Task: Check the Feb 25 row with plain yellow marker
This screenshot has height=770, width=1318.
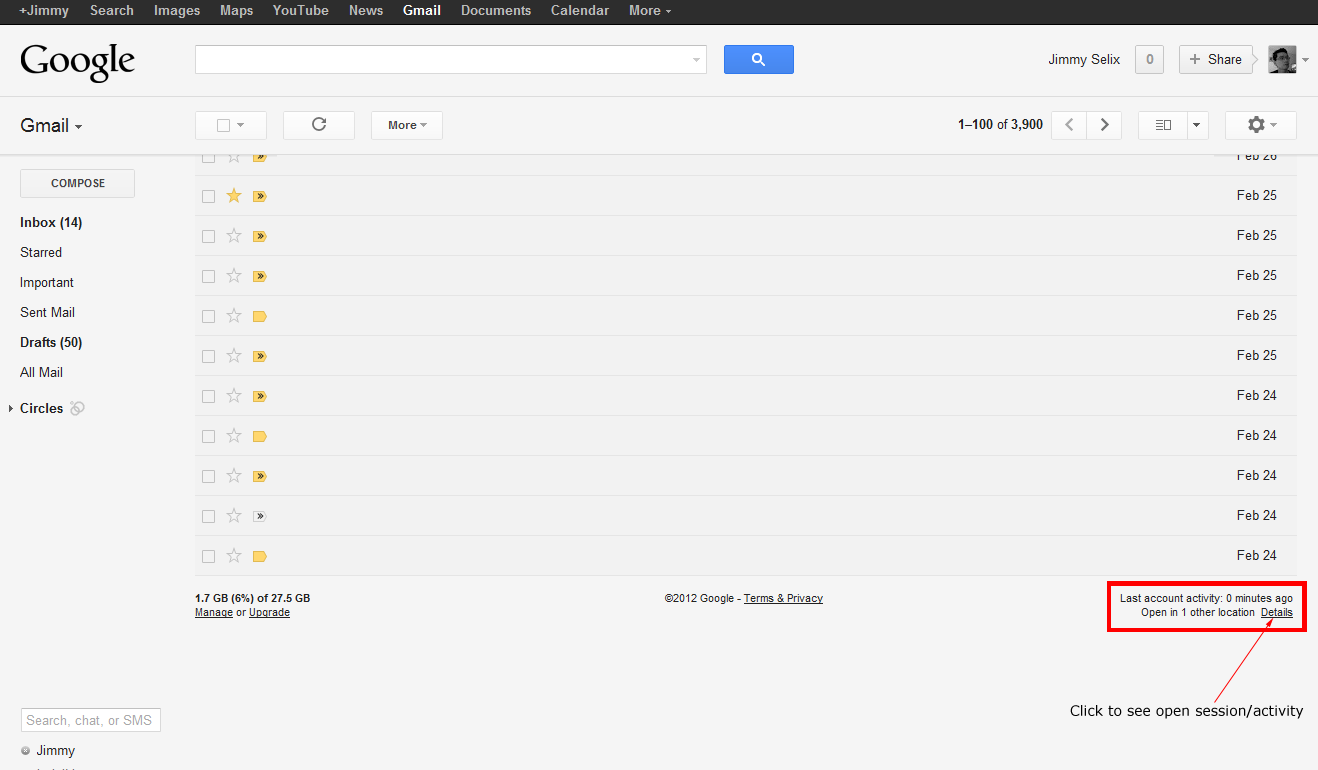Action: pos(208,316)
